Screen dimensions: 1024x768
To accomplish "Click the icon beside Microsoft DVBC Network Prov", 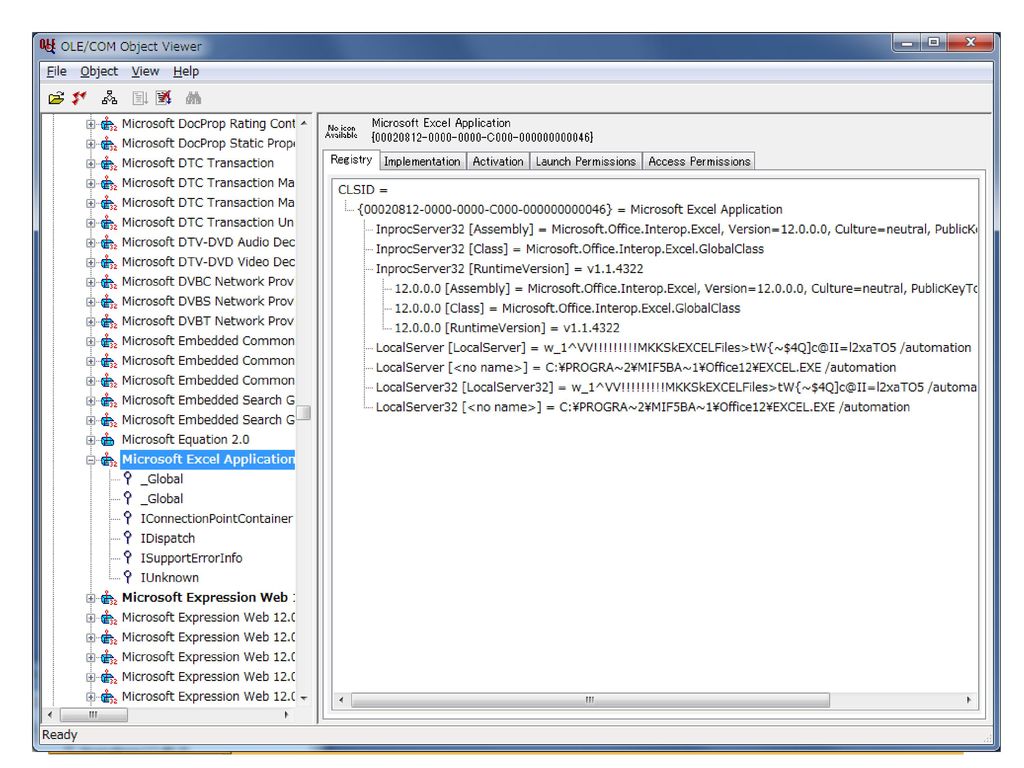I will tap(108, 282).
